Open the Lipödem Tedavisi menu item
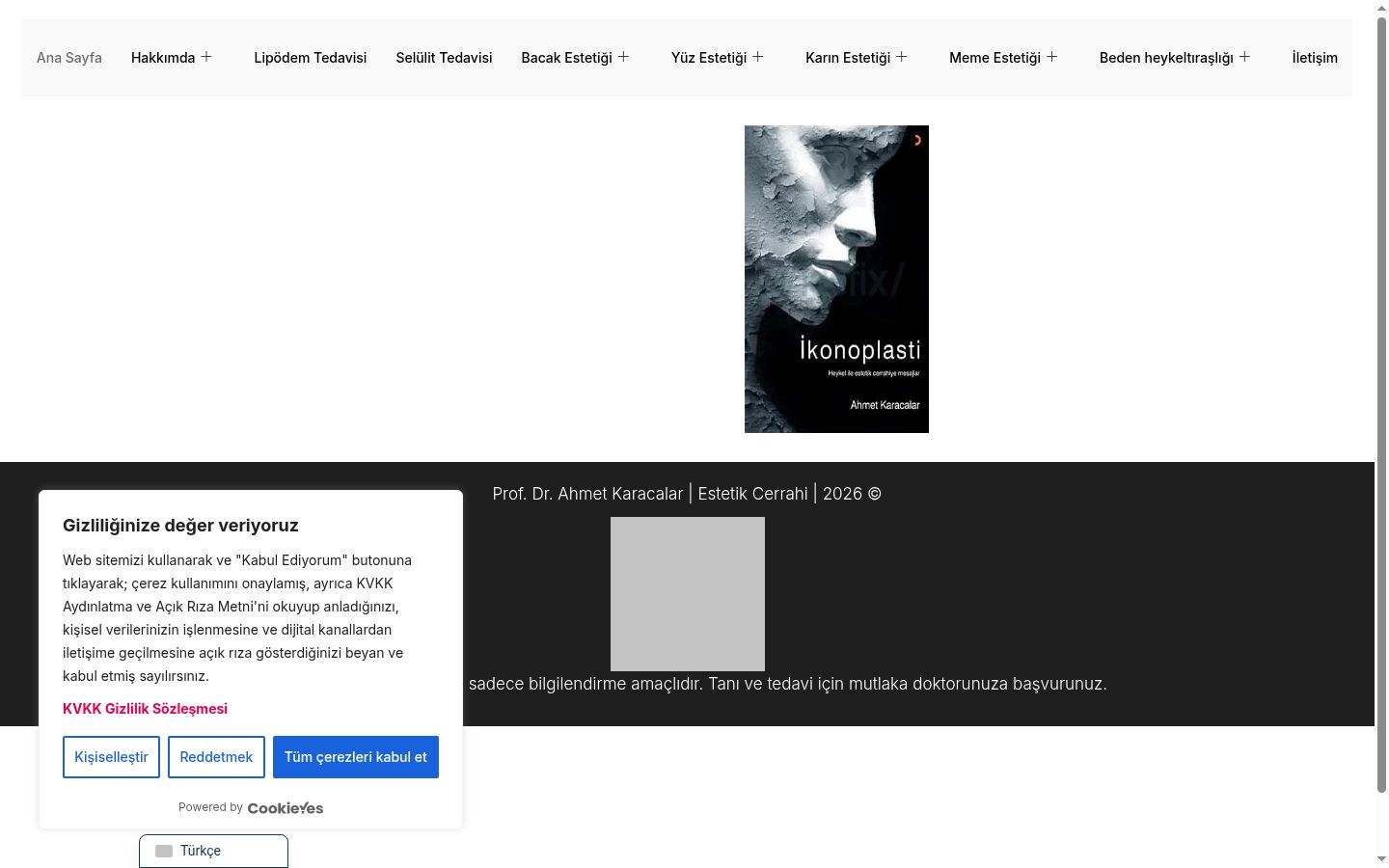The height and width of the screenshot is (868, 1389). (x=311, y=58)
